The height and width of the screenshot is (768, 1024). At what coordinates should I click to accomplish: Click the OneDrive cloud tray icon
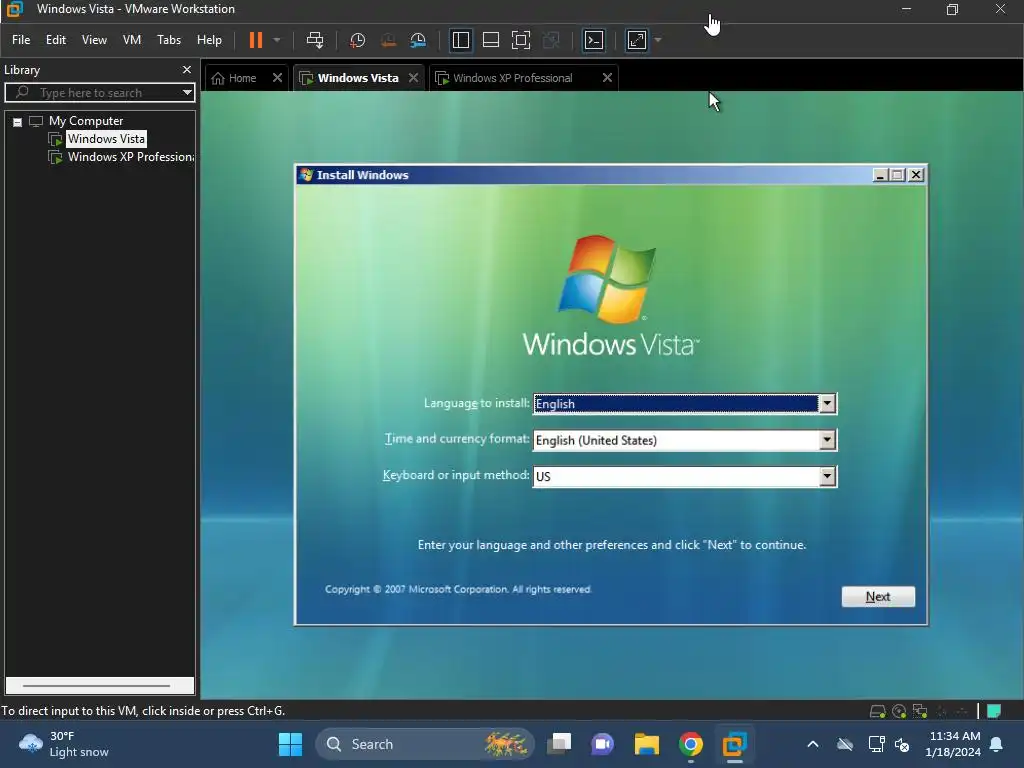coord(845,744)
